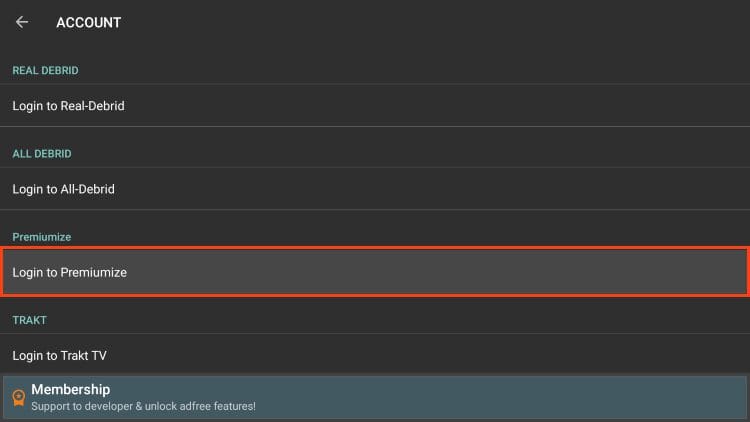The width and height of the screenshot is (750, 422).
Task: Click the REAL DEBRID section header
Action: click(x=45, y=70)
